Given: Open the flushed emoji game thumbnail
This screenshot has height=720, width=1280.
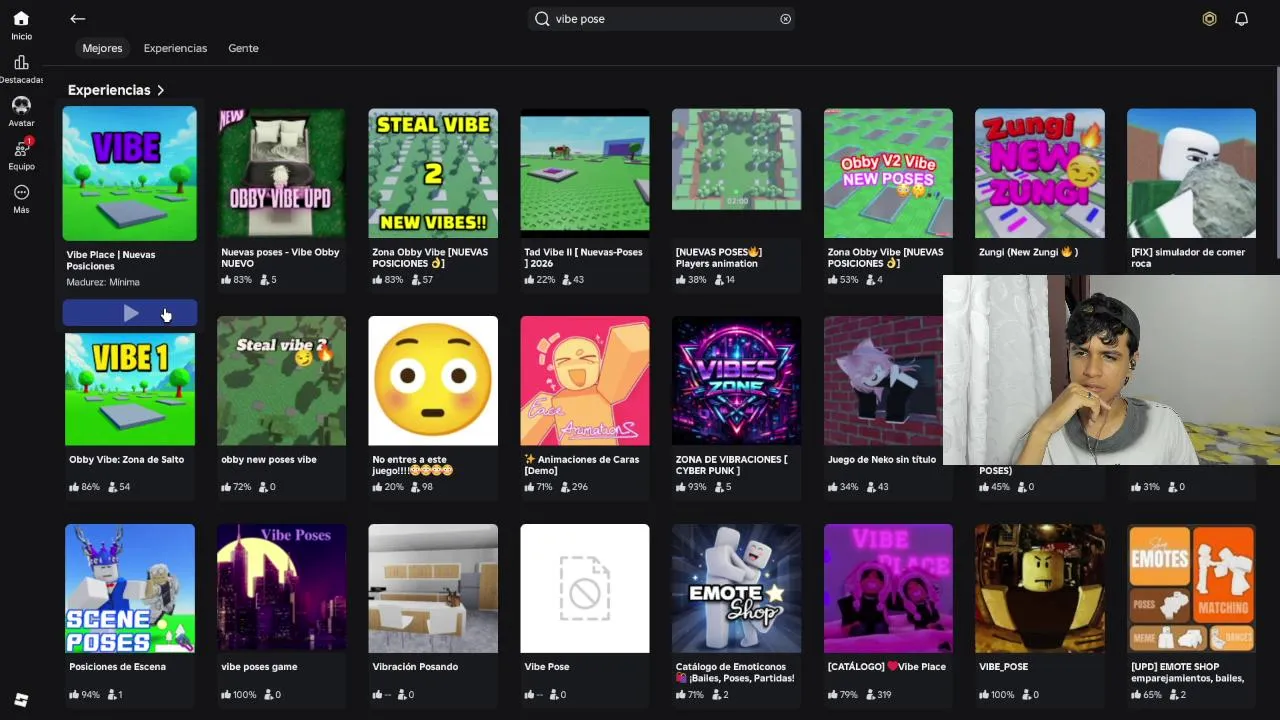Looking at the screenshot, I should tap(433, 381).
